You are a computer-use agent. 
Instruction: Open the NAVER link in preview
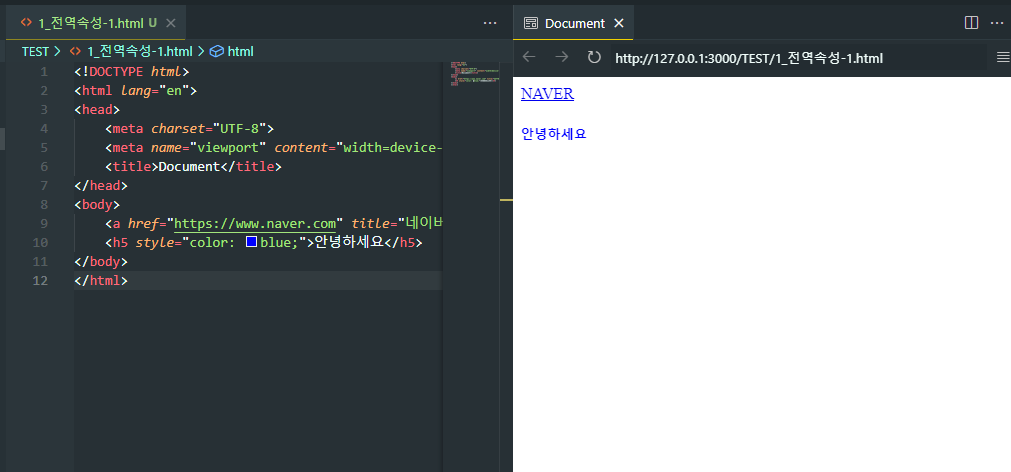[x=547, y=93]
